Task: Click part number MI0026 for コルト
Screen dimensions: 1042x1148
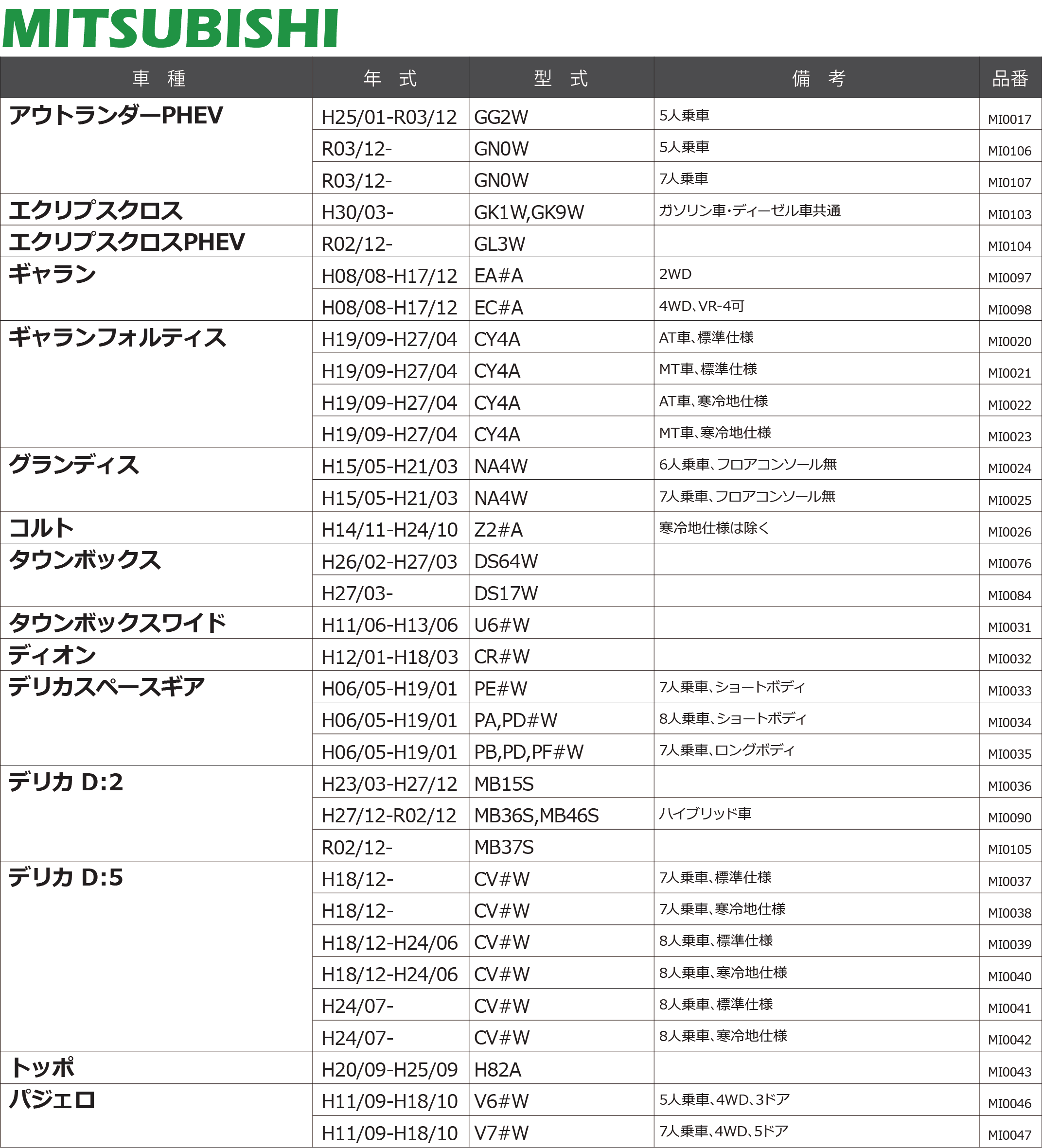Action: [x=1009, y=532]
